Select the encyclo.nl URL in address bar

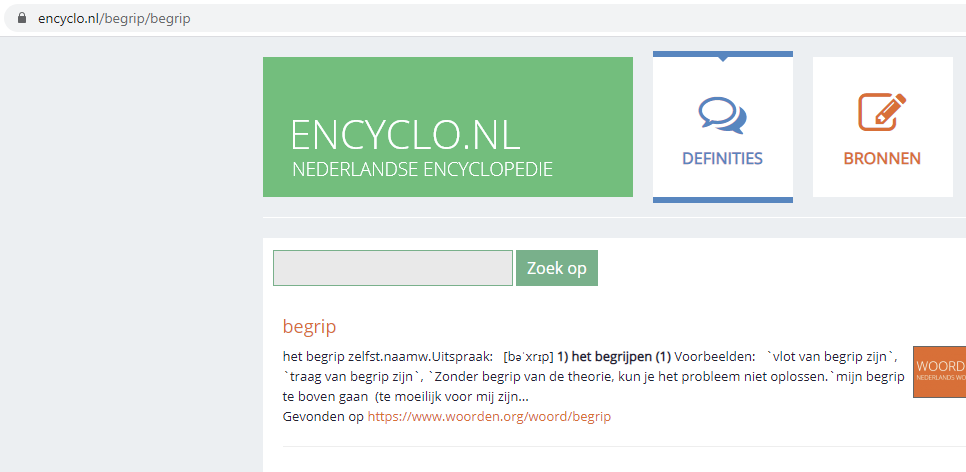coord(113,19)
